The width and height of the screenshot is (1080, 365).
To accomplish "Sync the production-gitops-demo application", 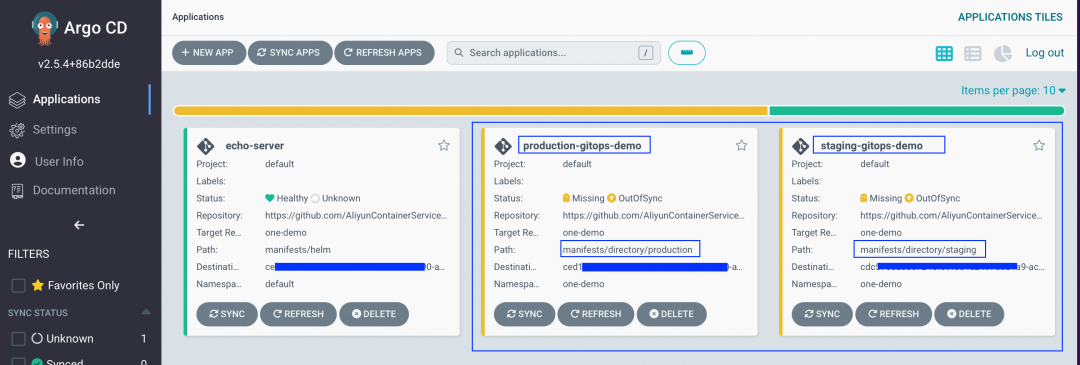I will (524, 314).
